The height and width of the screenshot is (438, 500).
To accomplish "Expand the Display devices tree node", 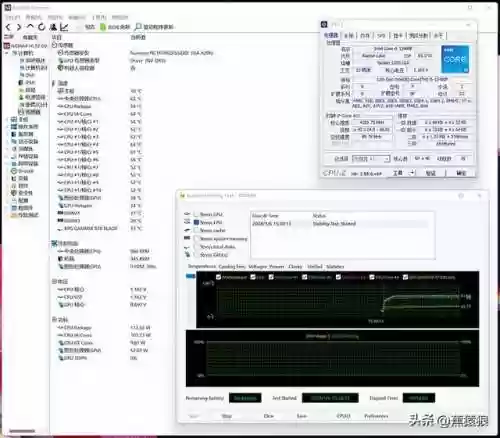I will [x=8, y=141].
